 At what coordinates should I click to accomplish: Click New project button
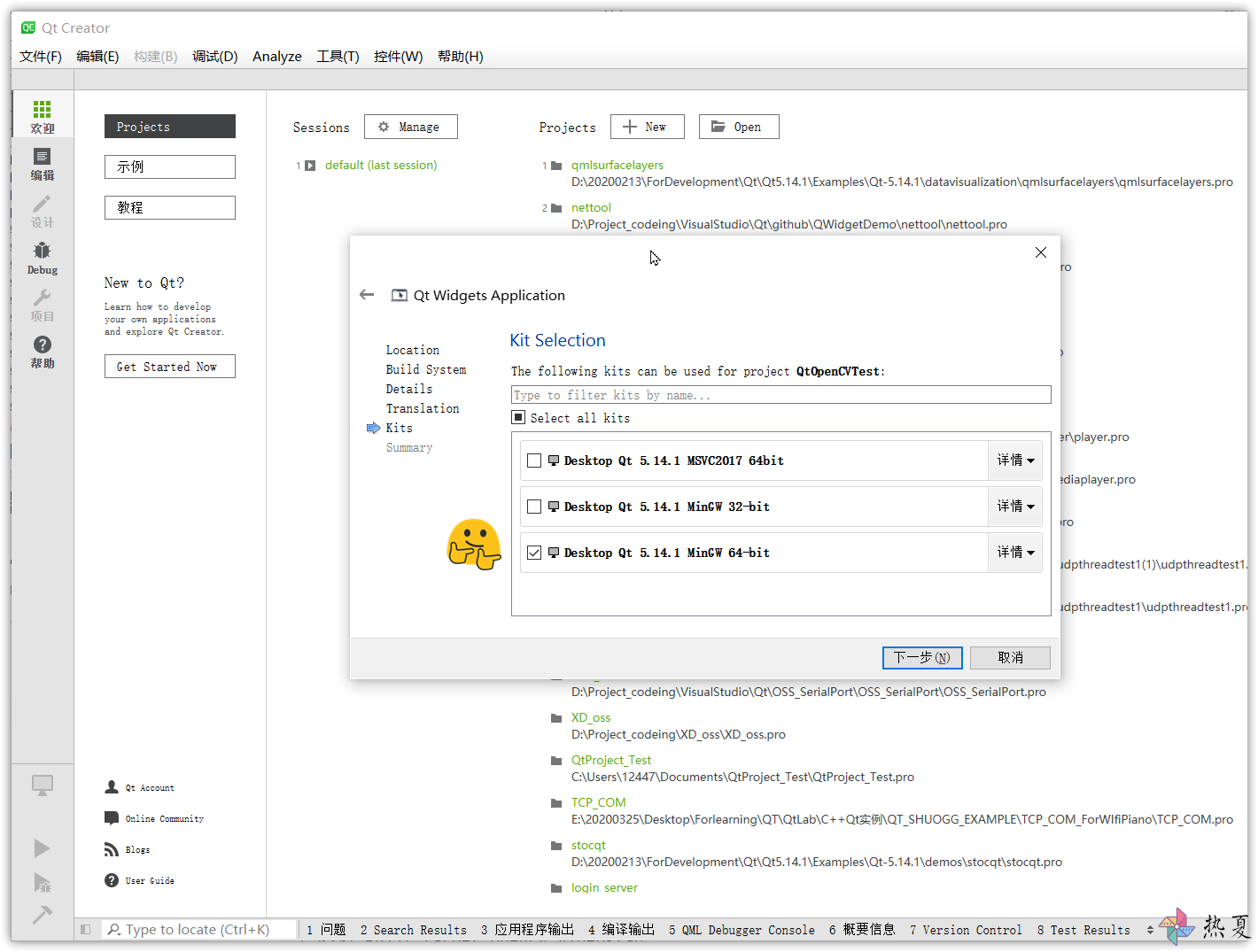tap(648, 127)
